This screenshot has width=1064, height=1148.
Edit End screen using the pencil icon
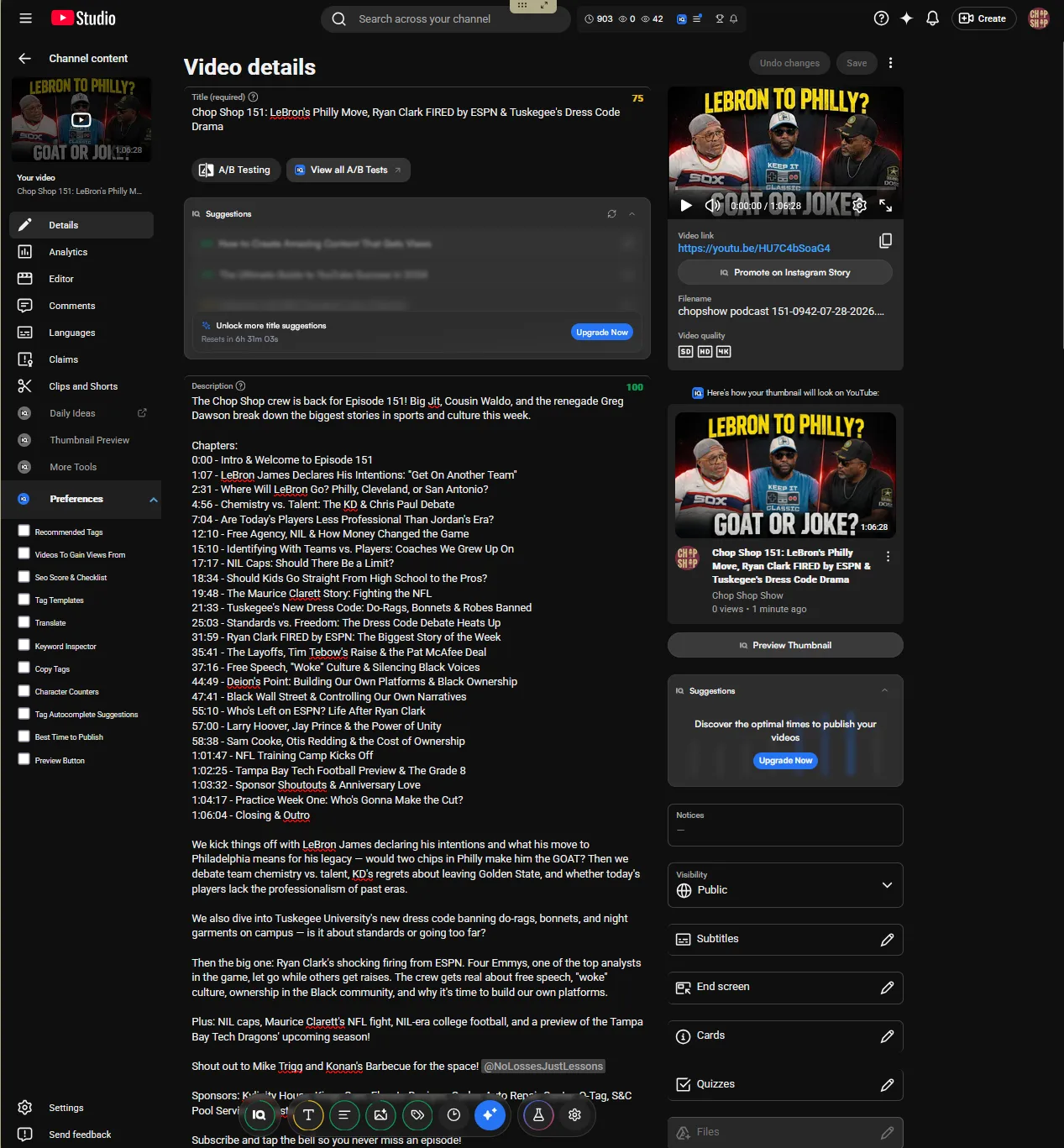click(887, 988)
